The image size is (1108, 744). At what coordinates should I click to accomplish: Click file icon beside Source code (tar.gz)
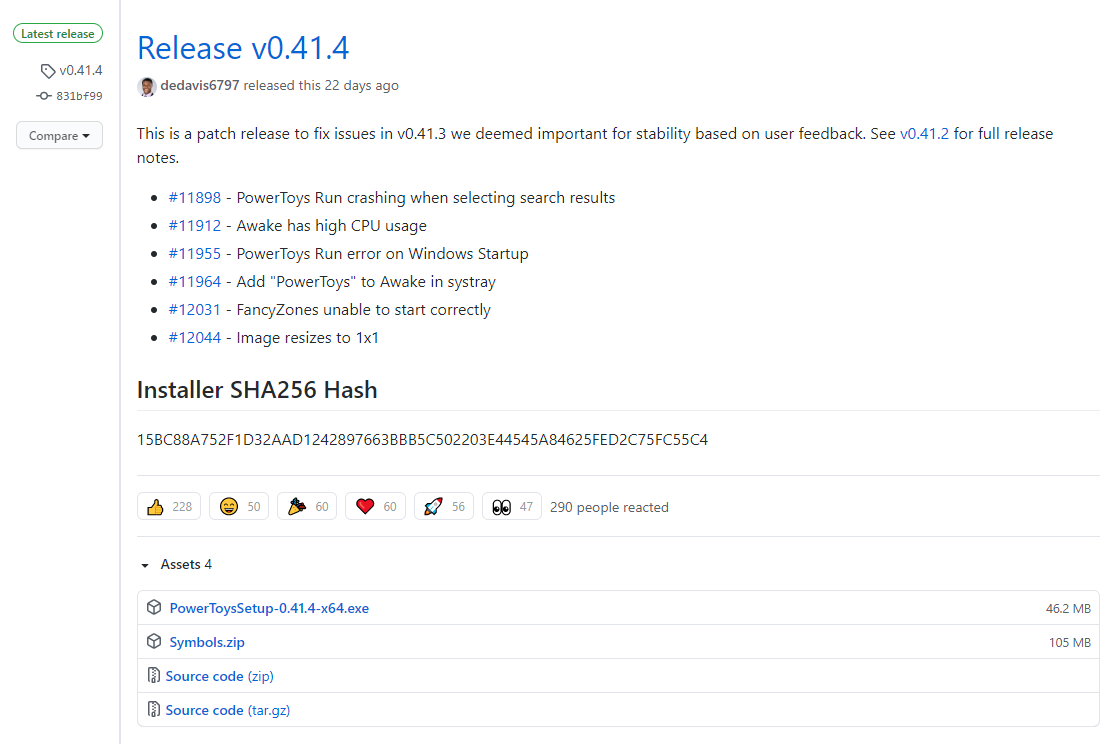(x=153, y=709)
